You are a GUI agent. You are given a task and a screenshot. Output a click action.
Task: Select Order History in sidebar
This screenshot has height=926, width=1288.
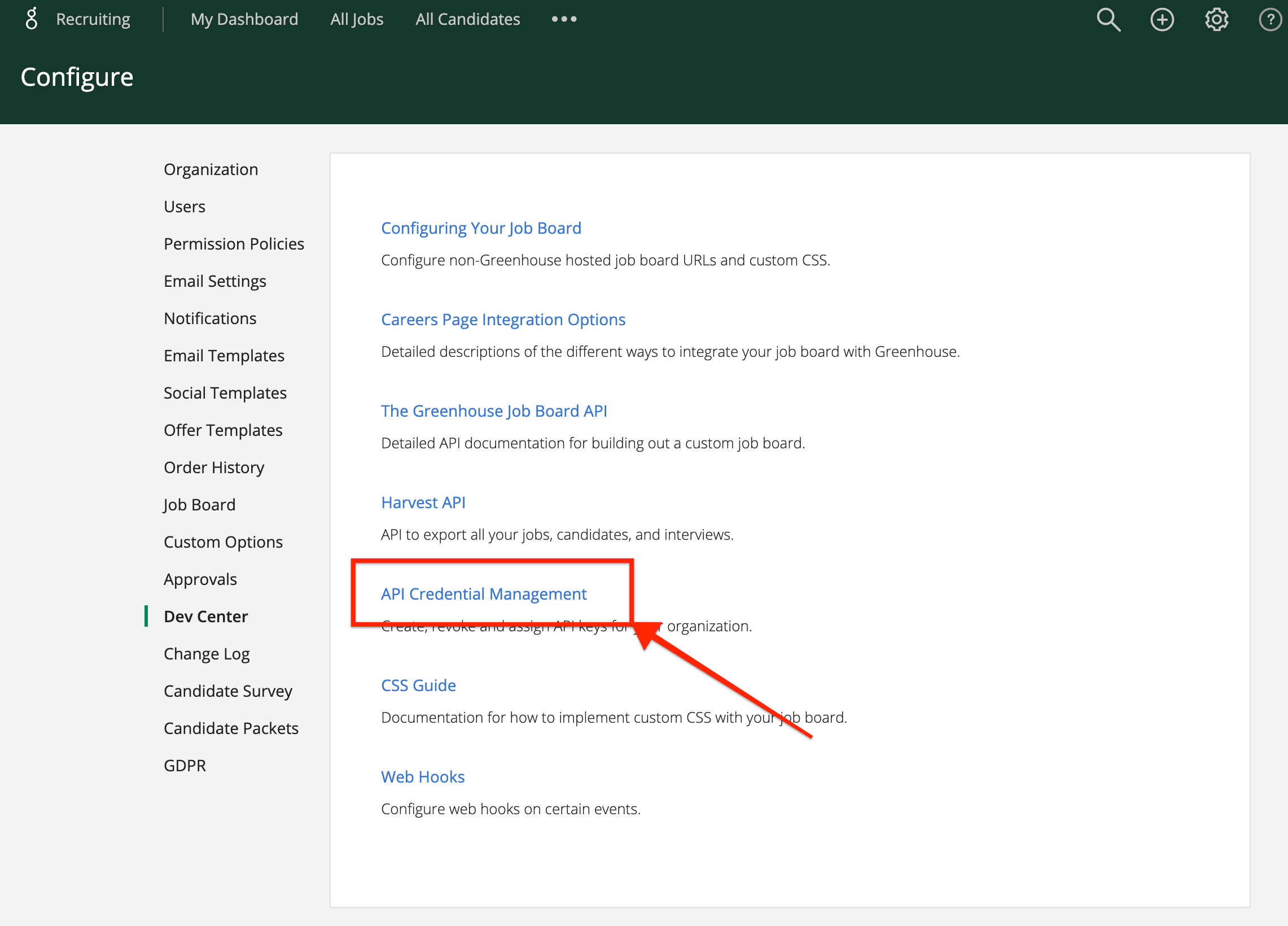coord(213,467)
